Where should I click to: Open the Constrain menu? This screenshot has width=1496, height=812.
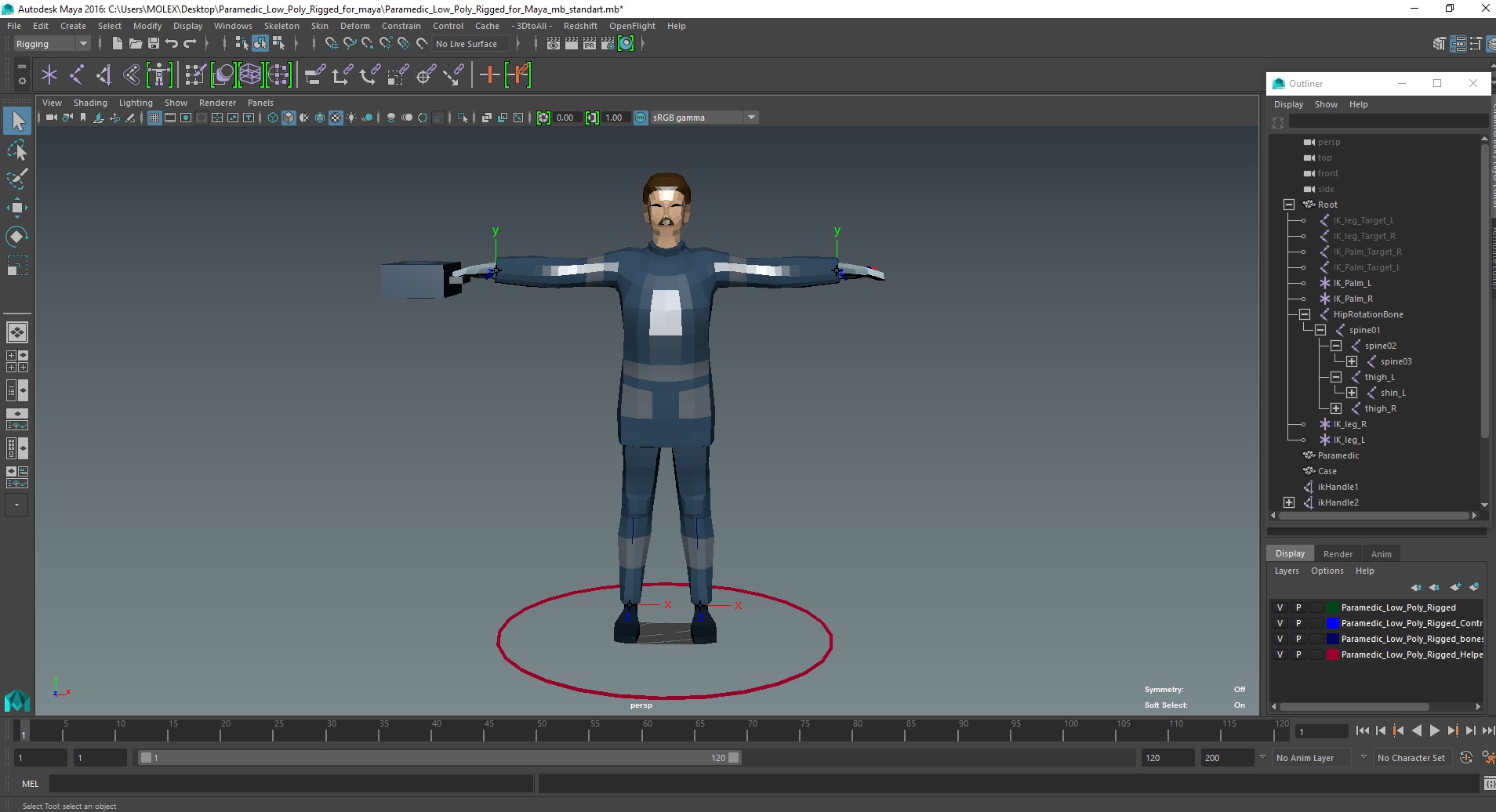tap(401, 26)
